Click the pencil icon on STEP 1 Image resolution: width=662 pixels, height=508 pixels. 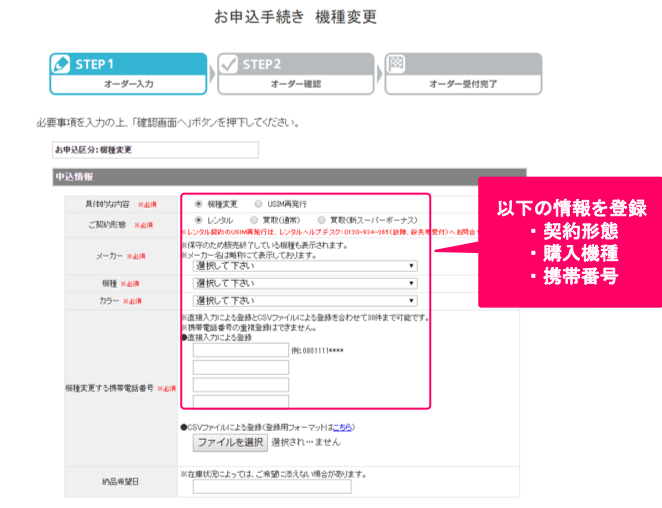point(61,64)
